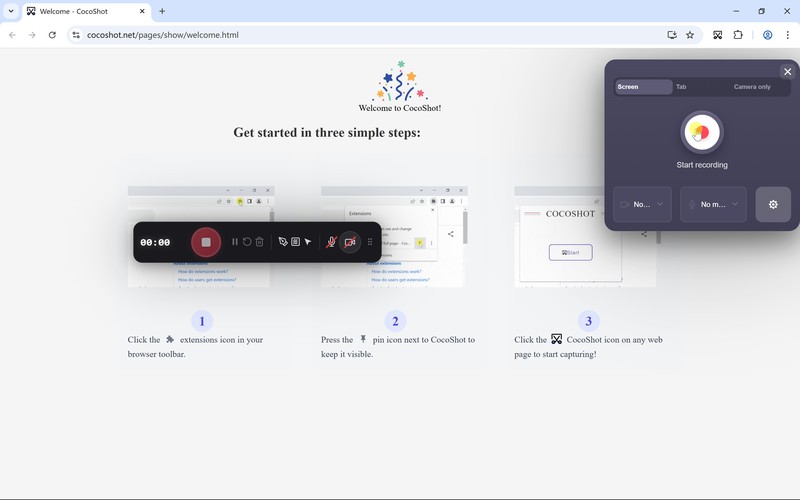Restart the recording using the circular arrow icon
Screen dimensions: 800x500
coord(247,242)
